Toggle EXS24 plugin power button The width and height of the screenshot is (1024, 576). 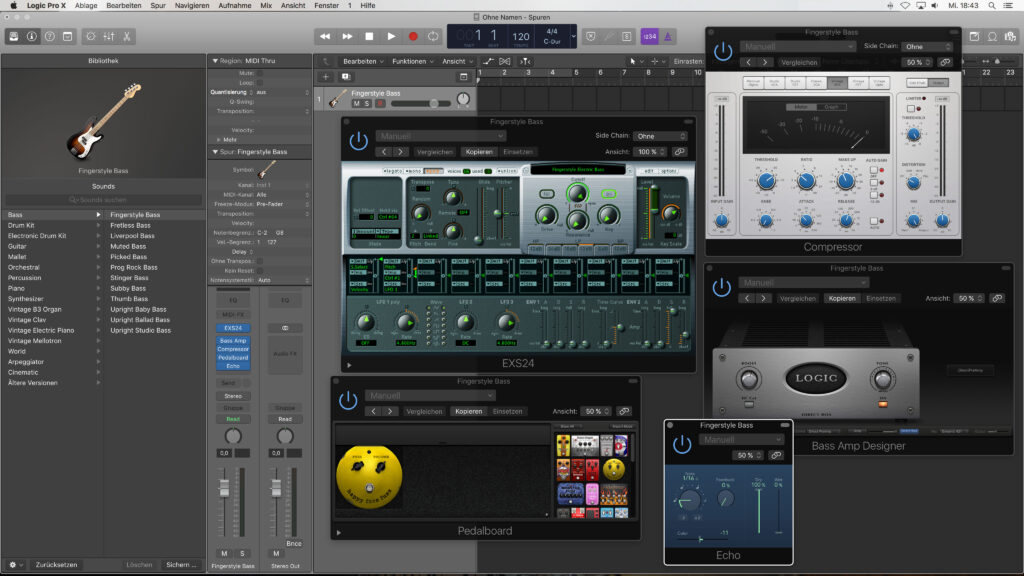coord(359,140)
